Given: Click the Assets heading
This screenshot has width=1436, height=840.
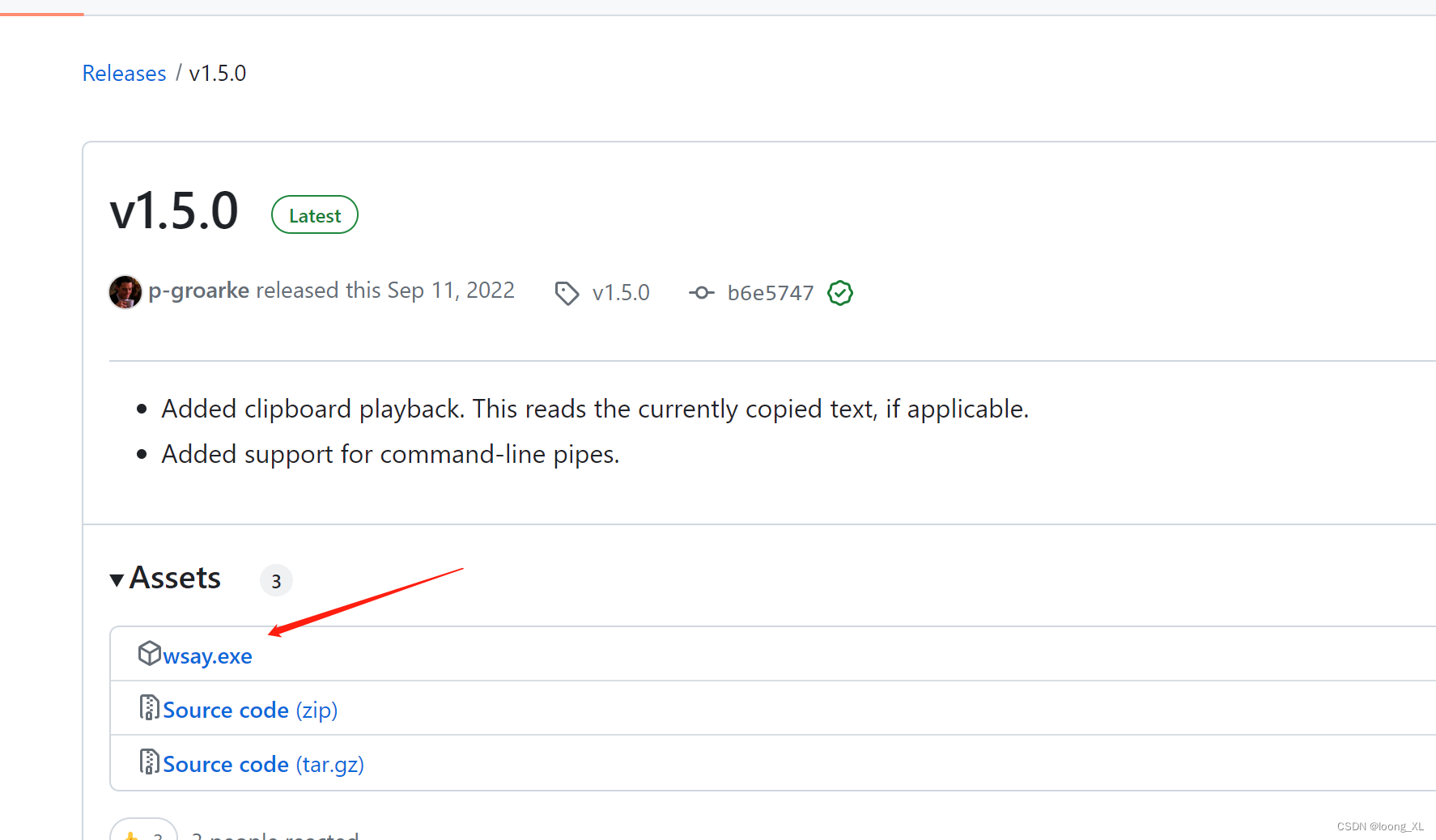Looking at the screenshot, I should (x=175, y=579).
